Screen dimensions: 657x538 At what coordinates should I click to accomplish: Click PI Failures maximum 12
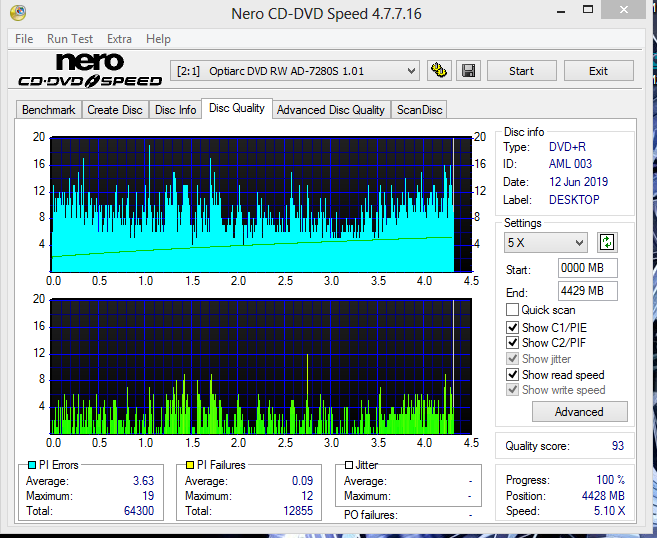point(307,496)
